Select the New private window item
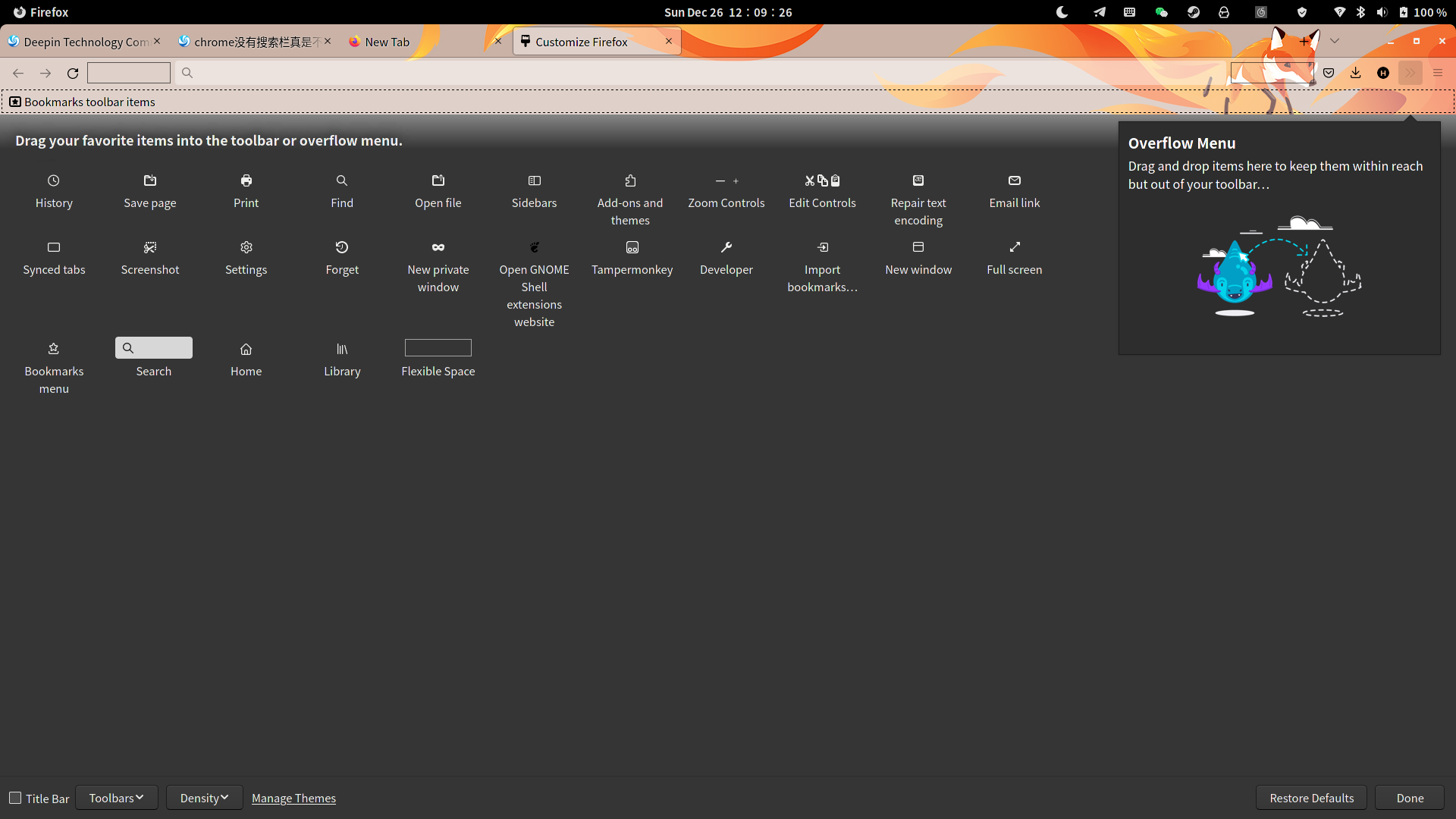This screenshot has width=1456, height=819. (x=438, y=265)
